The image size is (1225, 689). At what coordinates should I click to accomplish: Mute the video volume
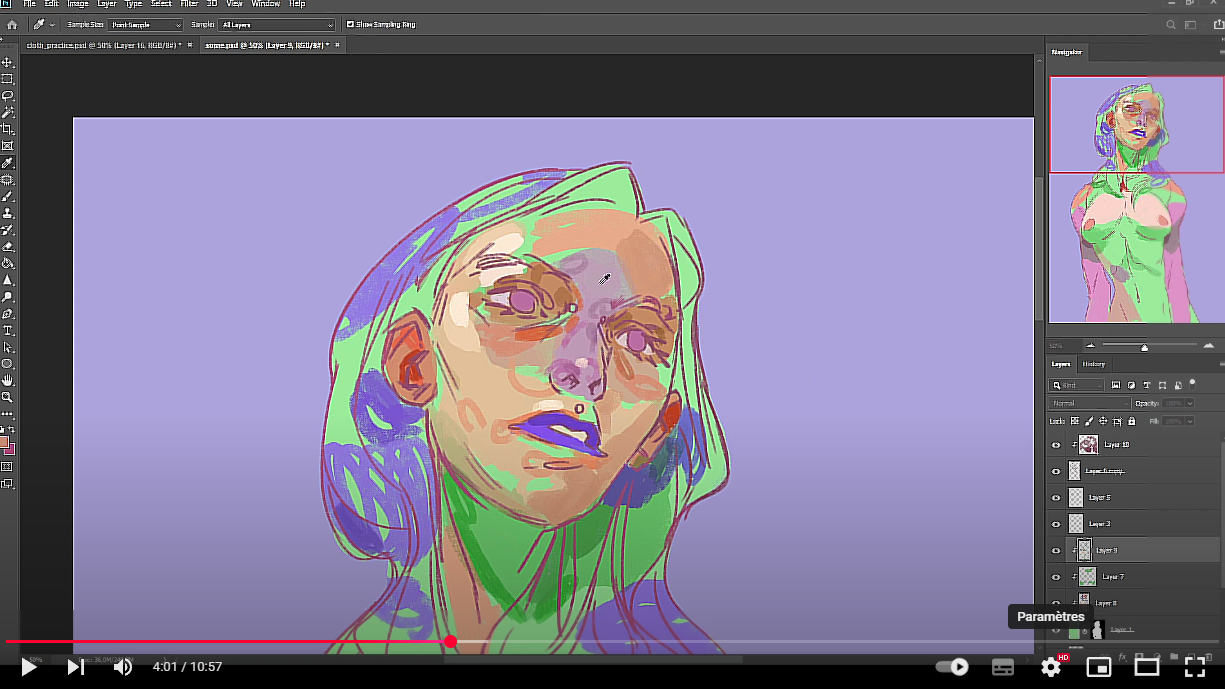click(x=122, y=667)
